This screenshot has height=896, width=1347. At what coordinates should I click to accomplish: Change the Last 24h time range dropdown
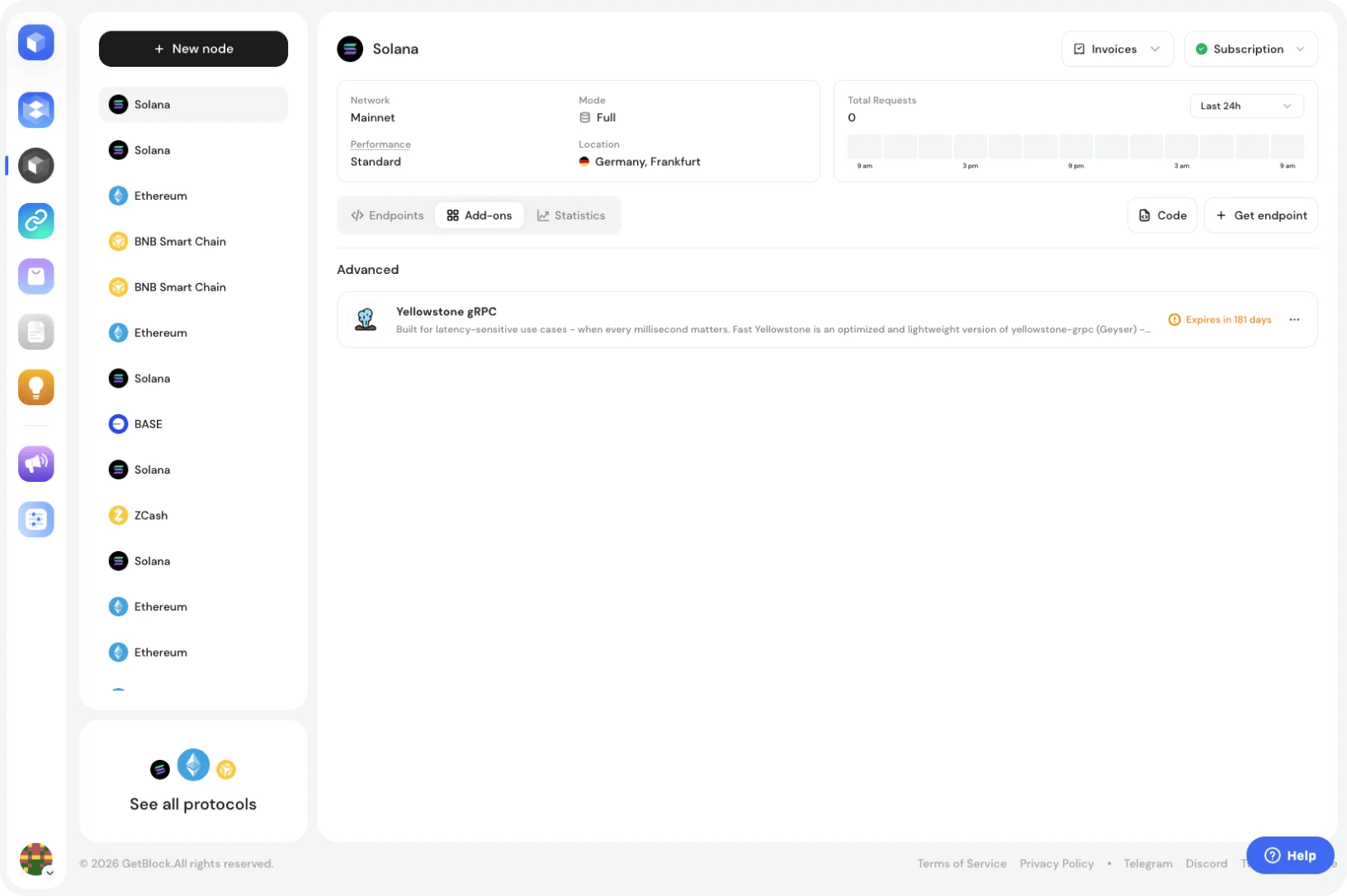click(x=1246, y=106)
